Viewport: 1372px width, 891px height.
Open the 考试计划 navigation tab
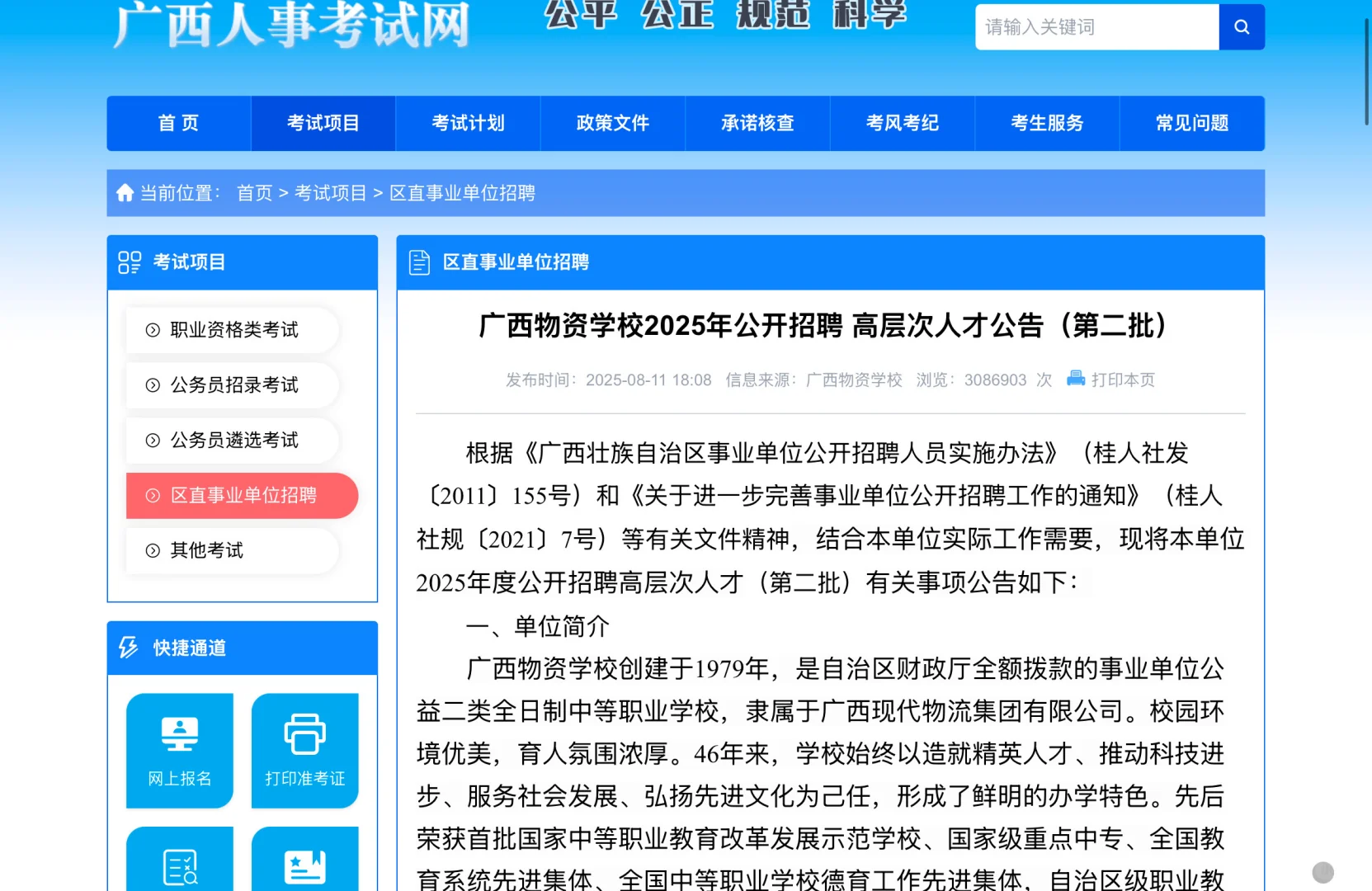click(x=469, y=123)
